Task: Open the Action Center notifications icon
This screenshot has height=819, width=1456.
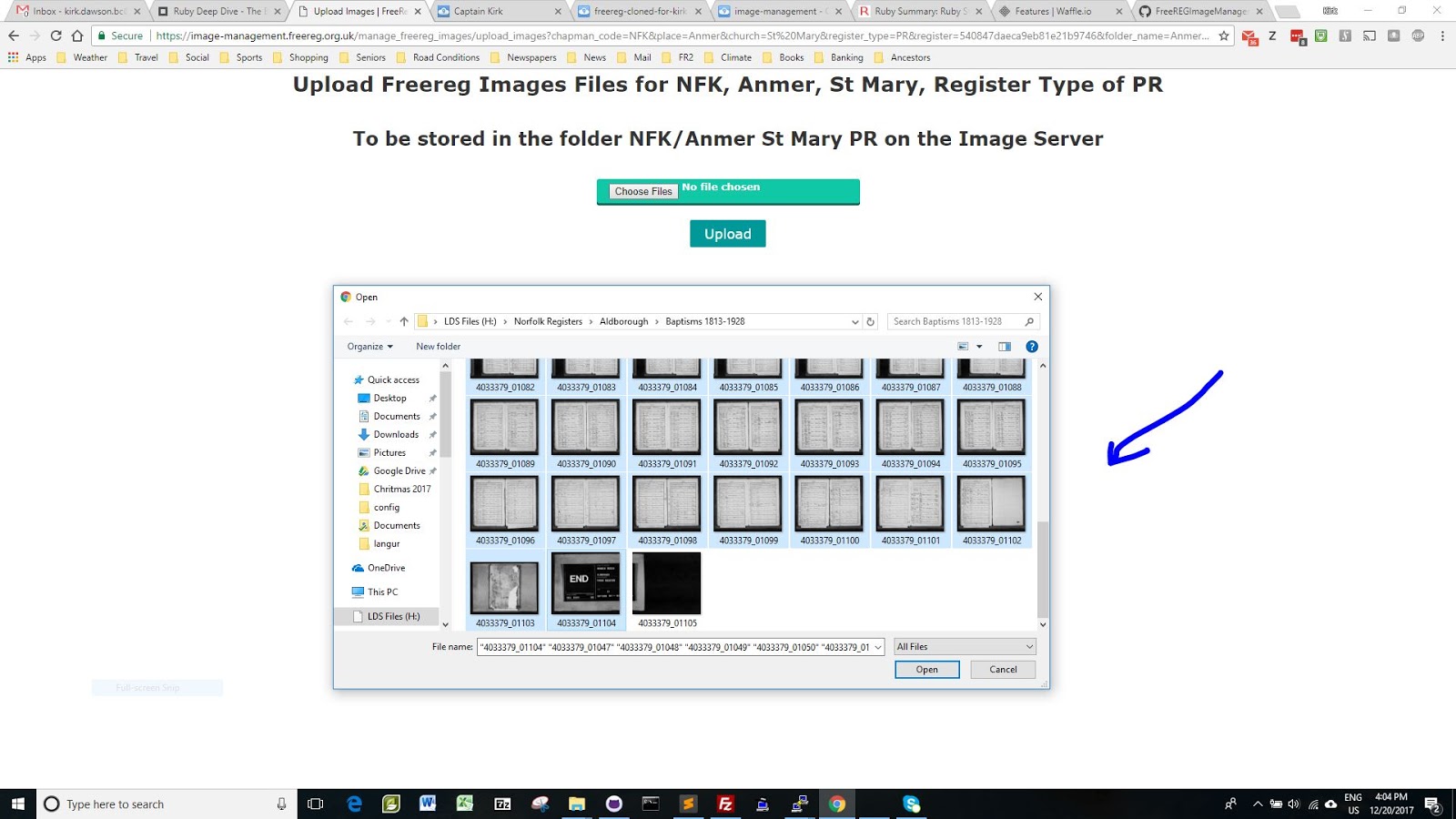Action: [x=1432, y=804]
